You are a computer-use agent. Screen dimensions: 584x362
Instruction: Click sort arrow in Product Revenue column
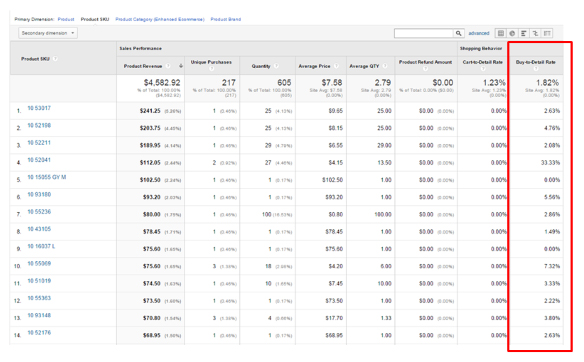(x=181, y=66)
